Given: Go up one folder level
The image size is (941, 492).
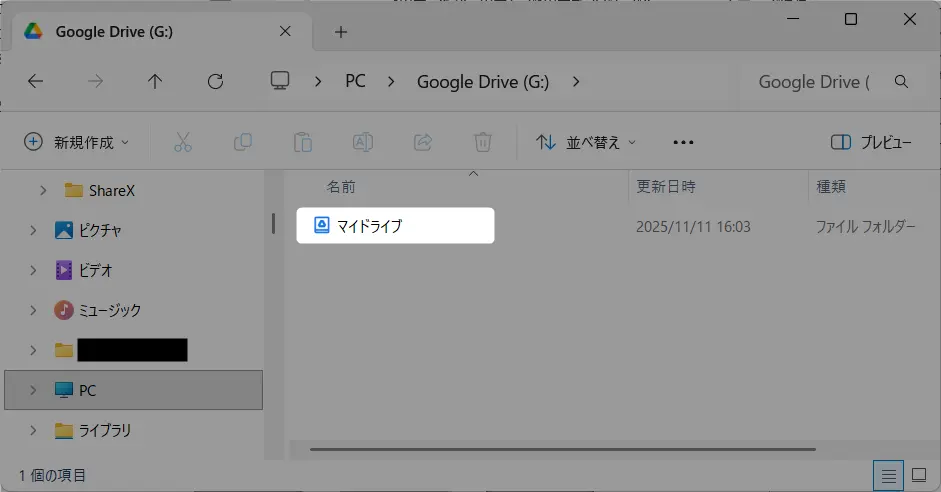Looking at the screenshot, I should 155,82.
